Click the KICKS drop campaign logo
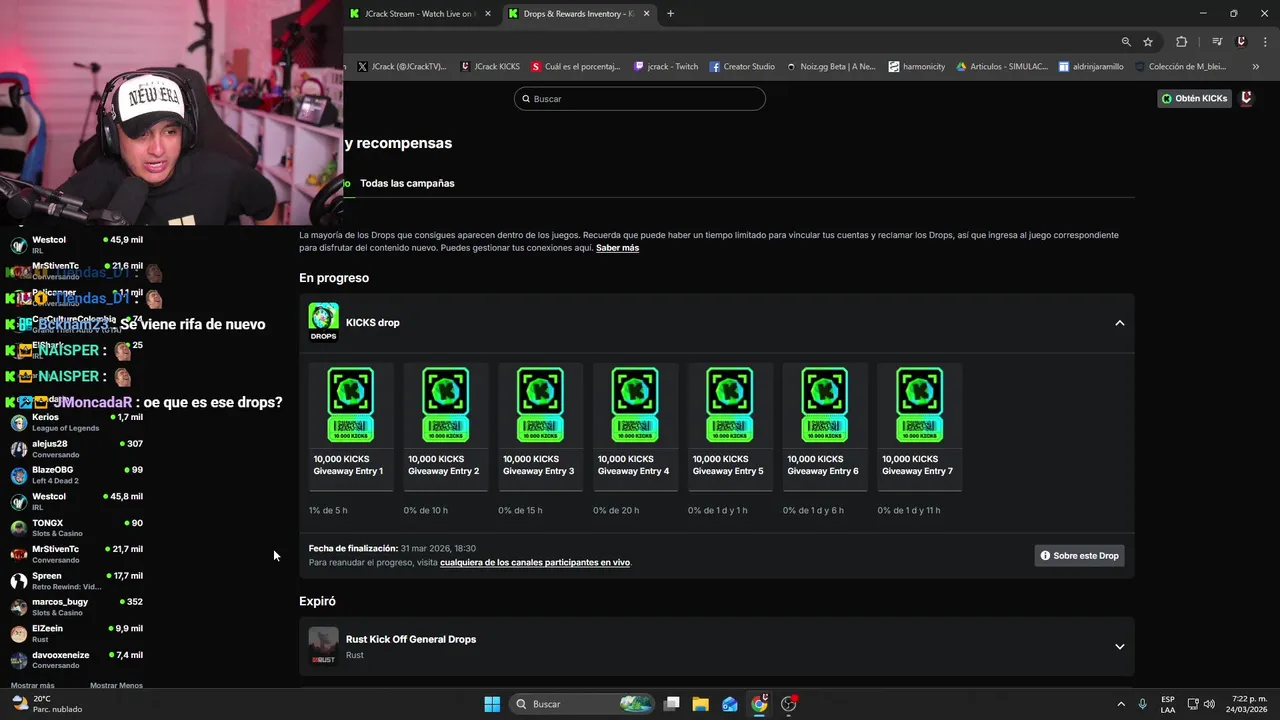Viewport: 1280px width, 720px height. click(323, 322)
